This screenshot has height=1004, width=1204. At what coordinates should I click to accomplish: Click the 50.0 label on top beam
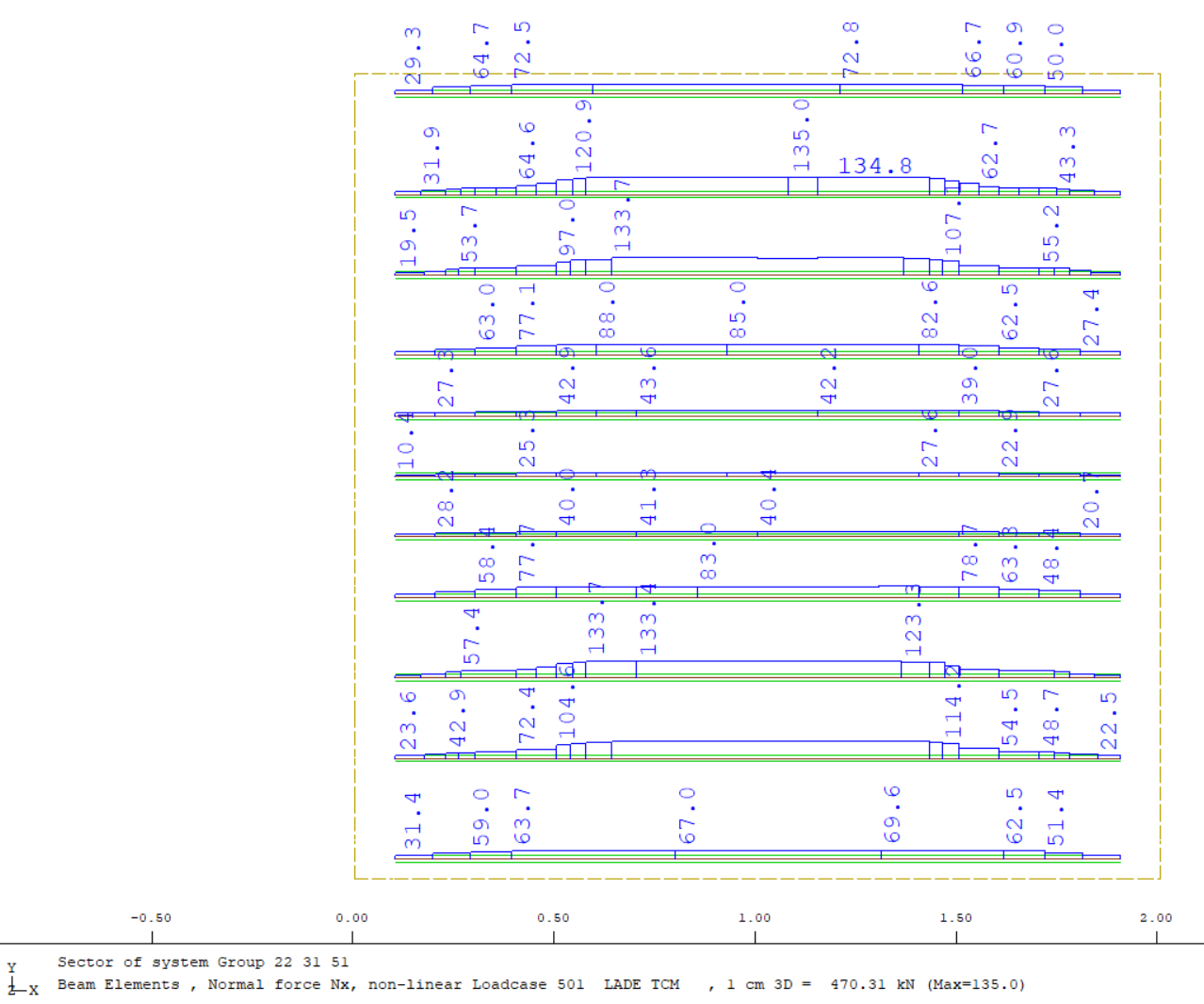pos(1056,51)
